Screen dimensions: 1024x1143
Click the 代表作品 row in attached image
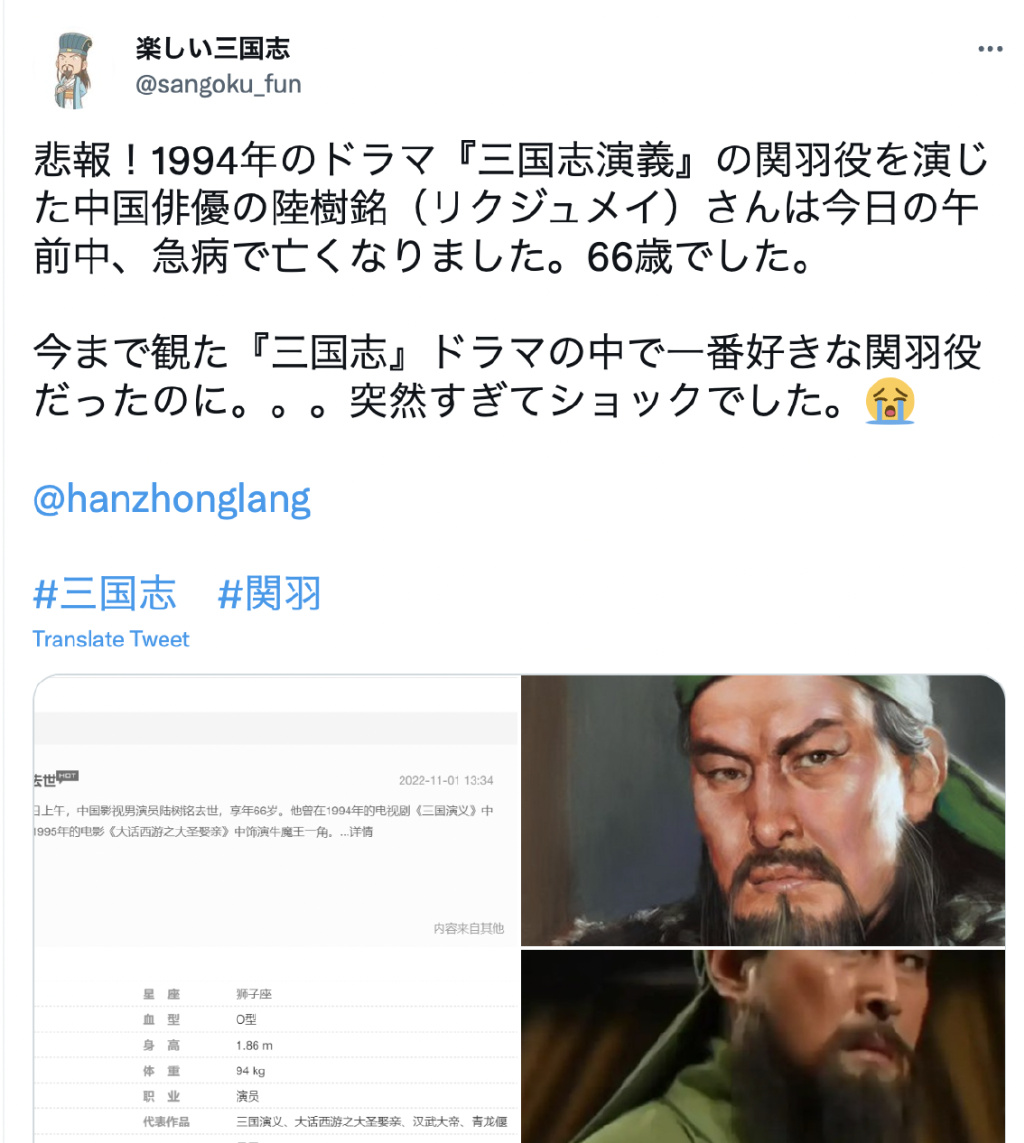(276, 1121)
